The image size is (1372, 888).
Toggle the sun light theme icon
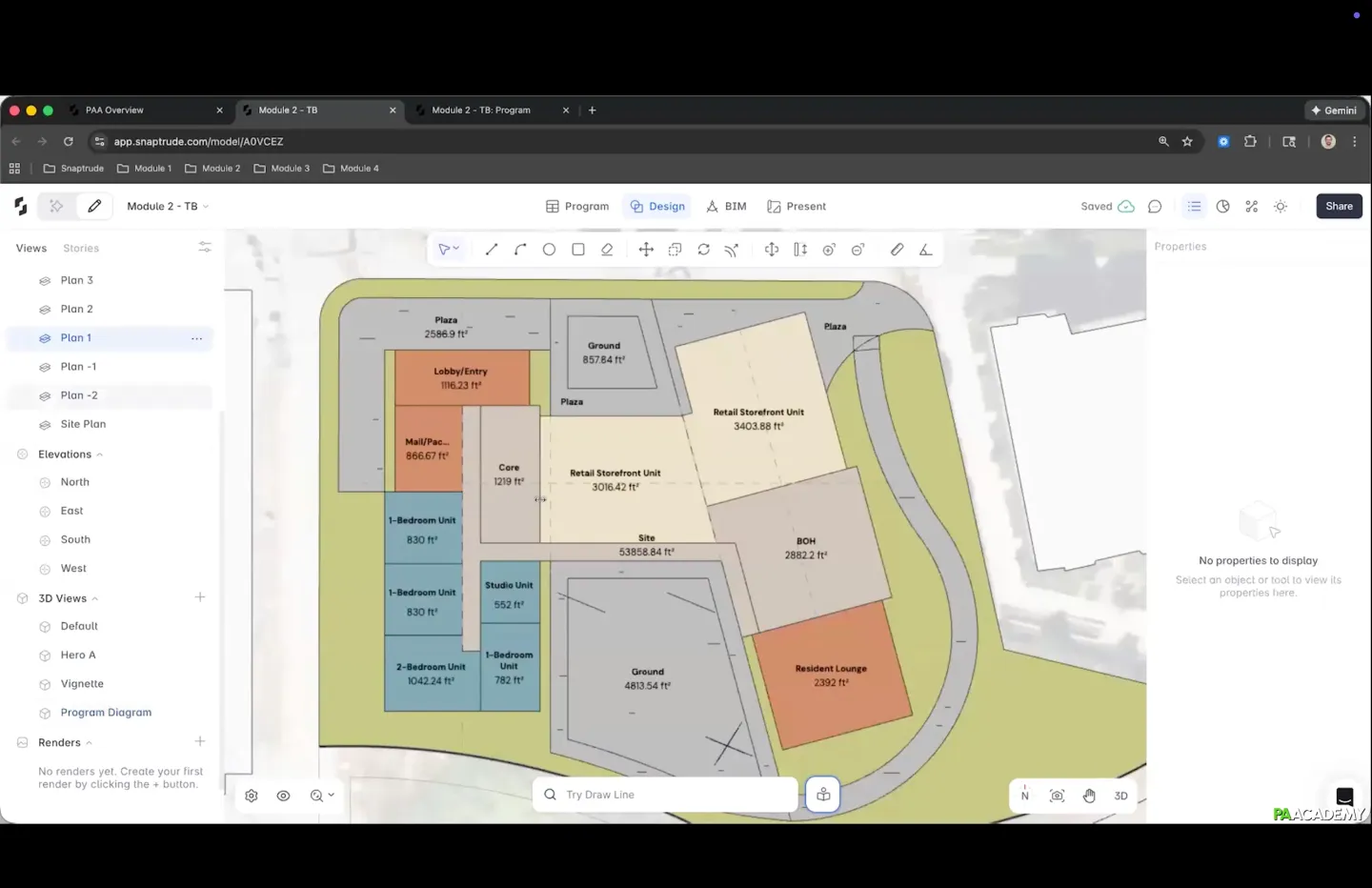[1281, 207]
